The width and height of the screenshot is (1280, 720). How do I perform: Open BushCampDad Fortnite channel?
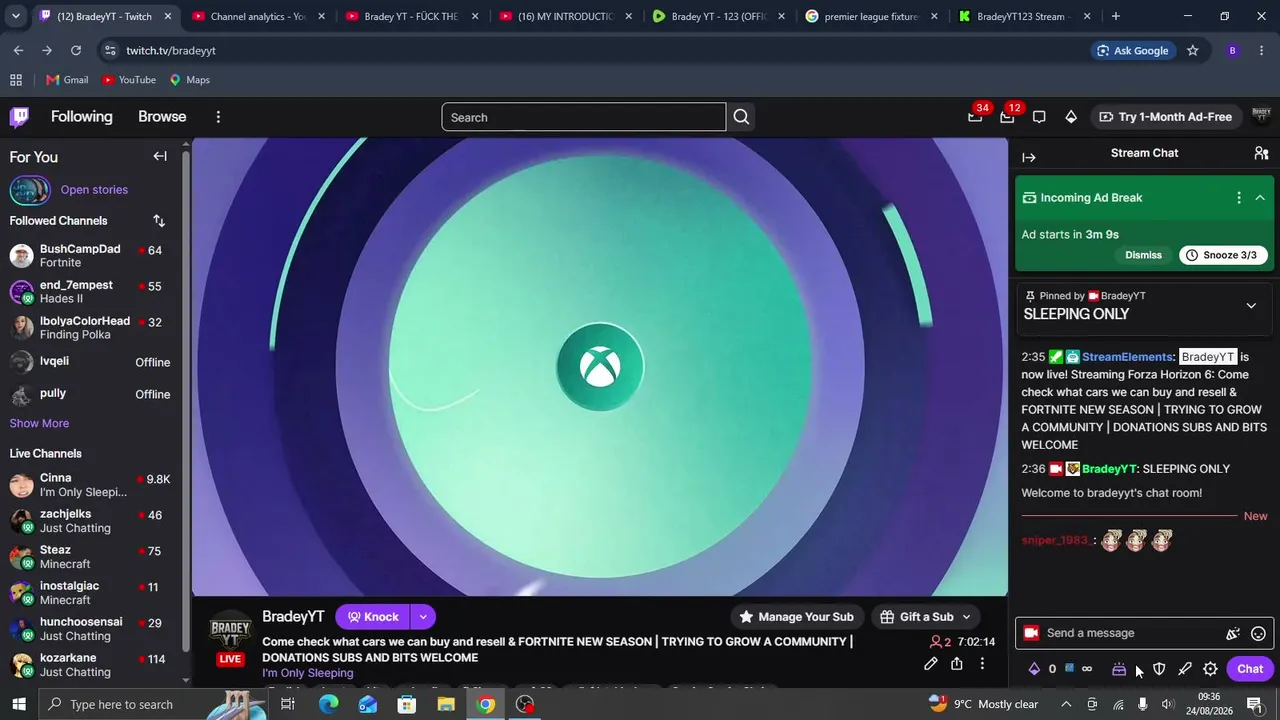[91, 256]
